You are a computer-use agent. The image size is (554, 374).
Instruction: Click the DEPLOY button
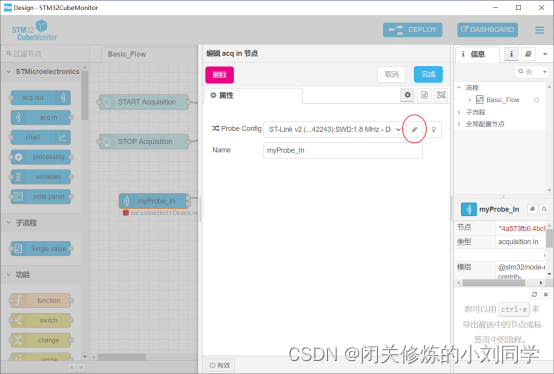coord(413,30)
